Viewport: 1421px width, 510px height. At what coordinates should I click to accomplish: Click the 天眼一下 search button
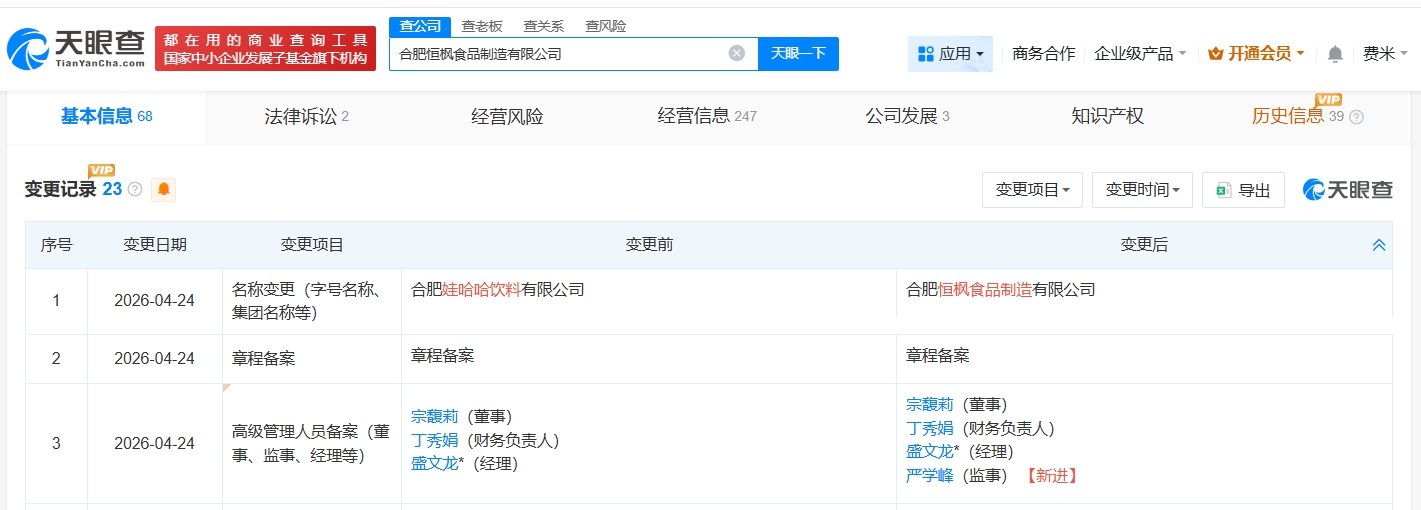pyautogui.click(x=798, y=54)
